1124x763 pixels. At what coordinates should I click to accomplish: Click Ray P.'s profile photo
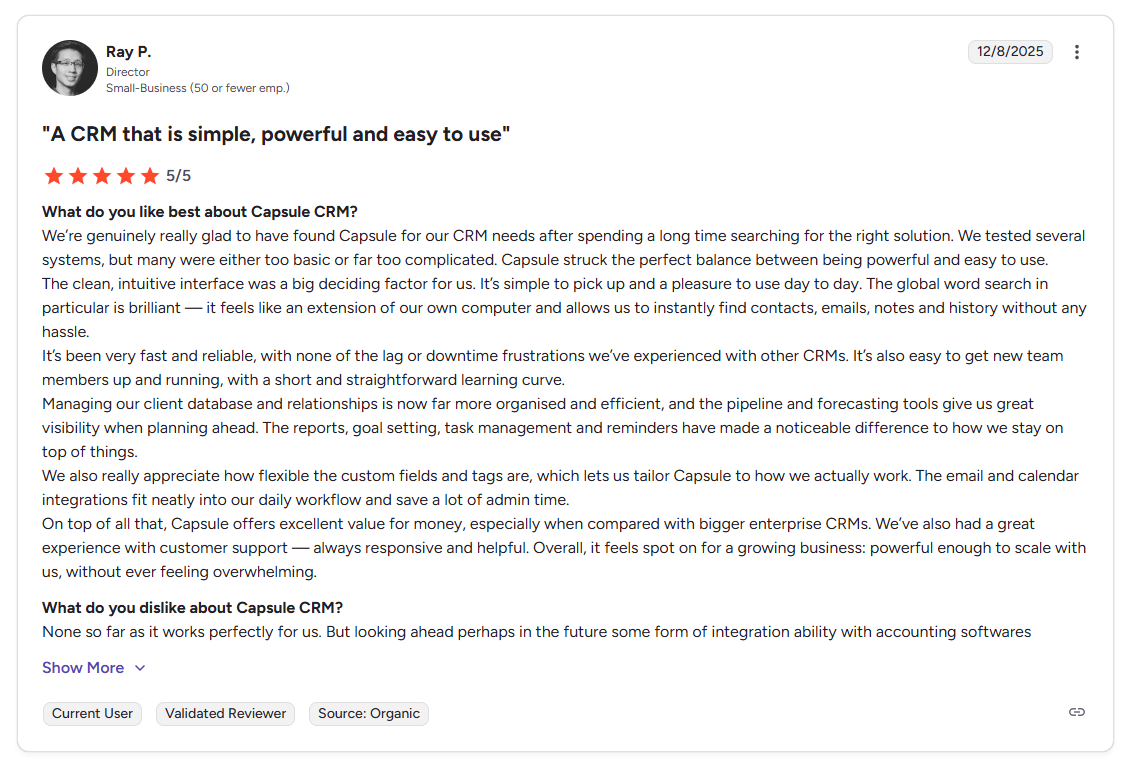coord(69,67)
